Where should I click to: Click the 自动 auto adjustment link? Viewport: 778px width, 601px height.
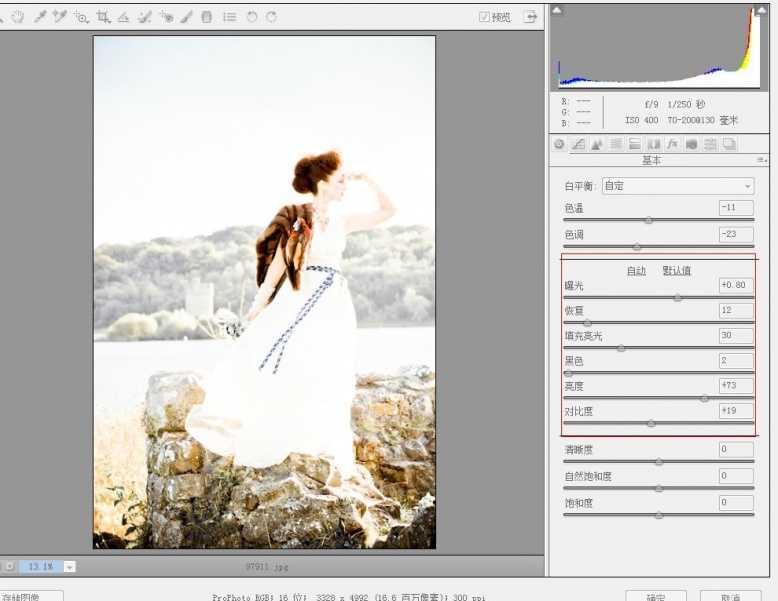coord(636,271)
